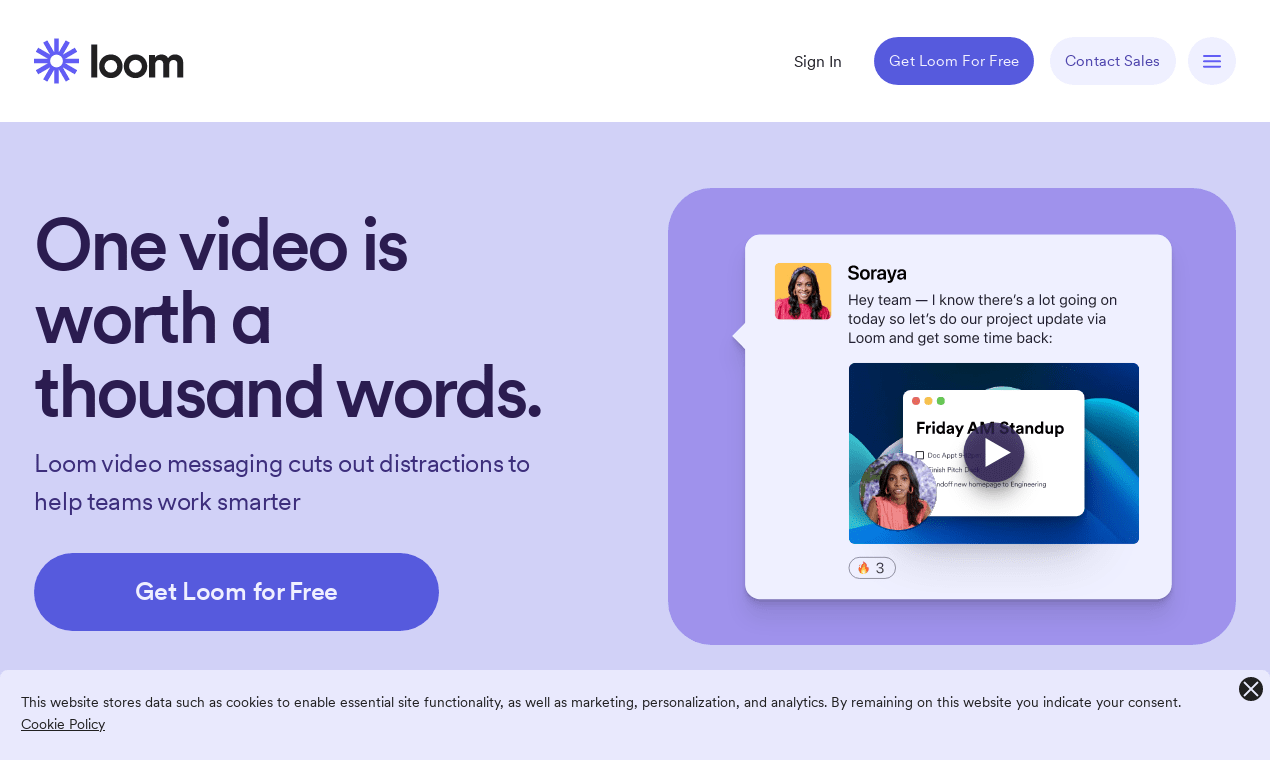Click the Hey team message text
The width and height of the screenshot is (1270, 760).
click(982, 319)
